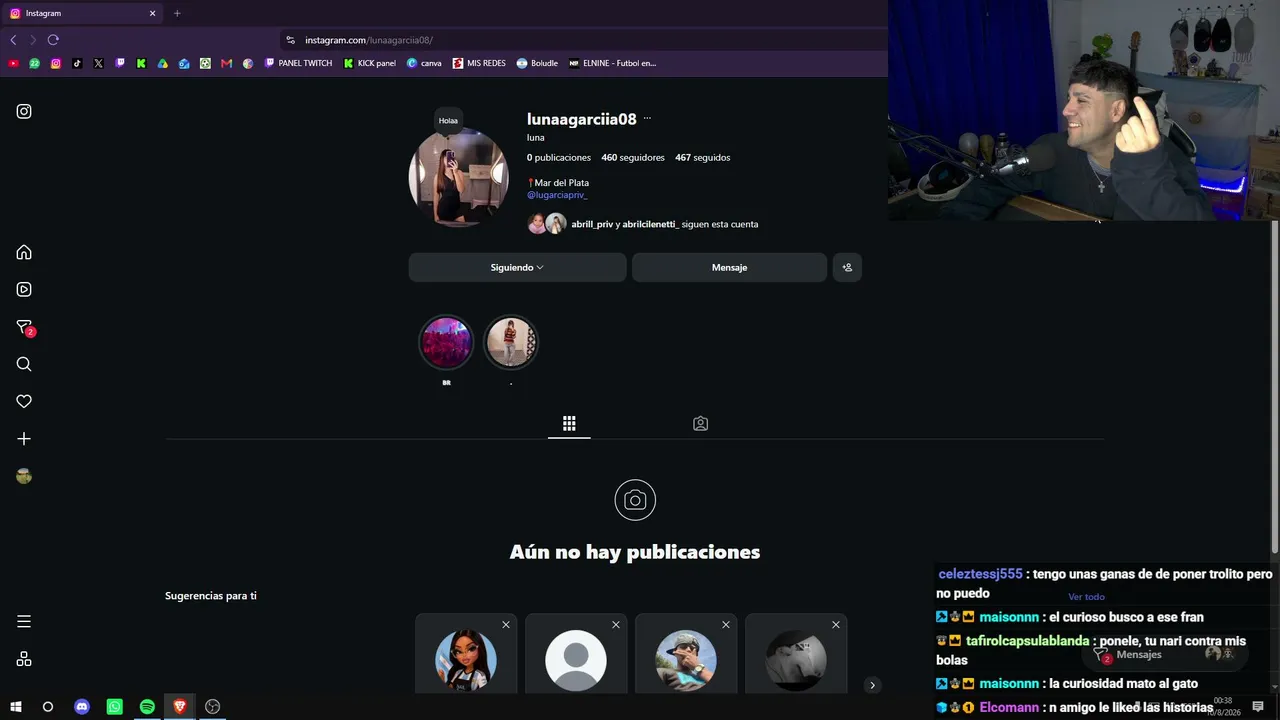1280x720 pixels.
Task: Click the suggest similar accounts button
Action: [x=847, y=267]
